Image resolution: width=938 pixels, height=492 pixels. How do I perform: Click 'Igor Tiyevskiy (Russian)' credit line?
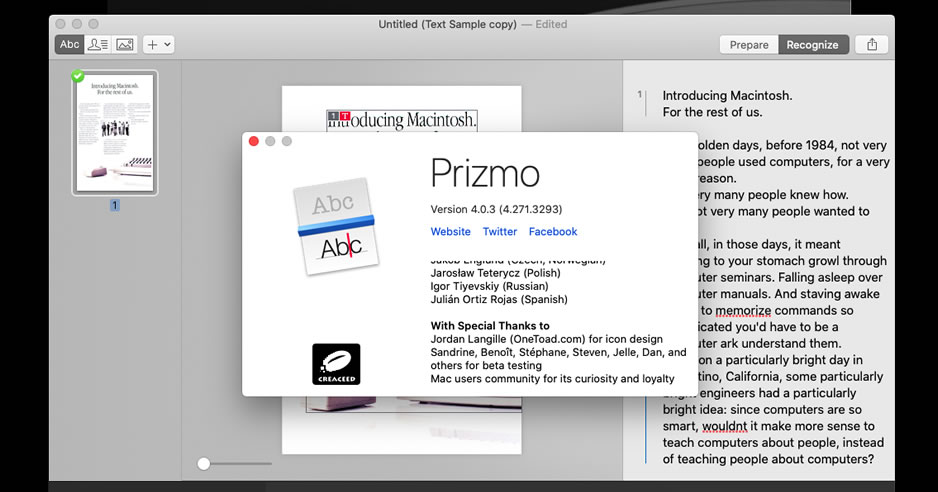coord(489,286)
